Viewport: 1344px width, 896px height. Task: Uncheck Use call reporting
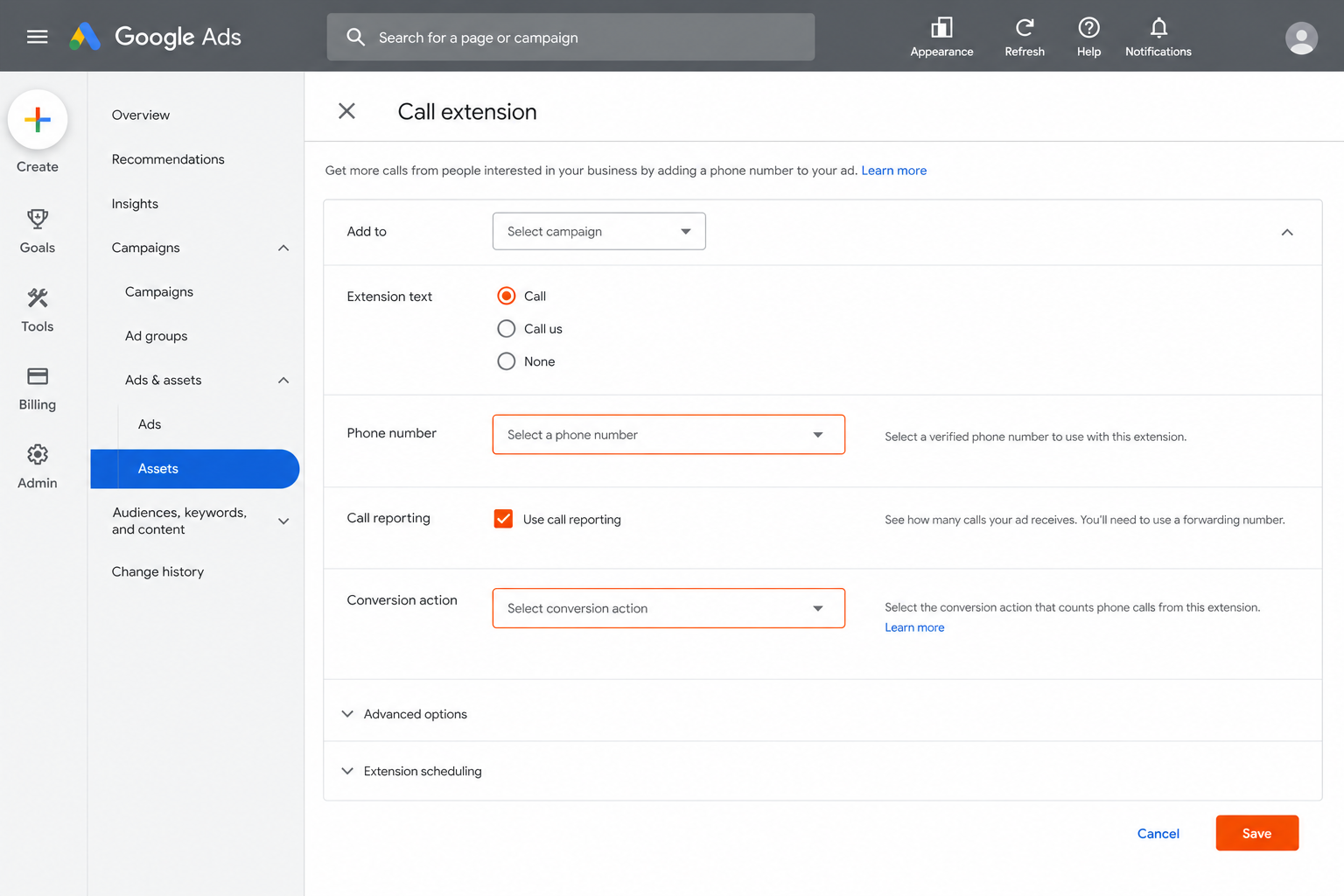pyautogui.click(x=503, y=519)
